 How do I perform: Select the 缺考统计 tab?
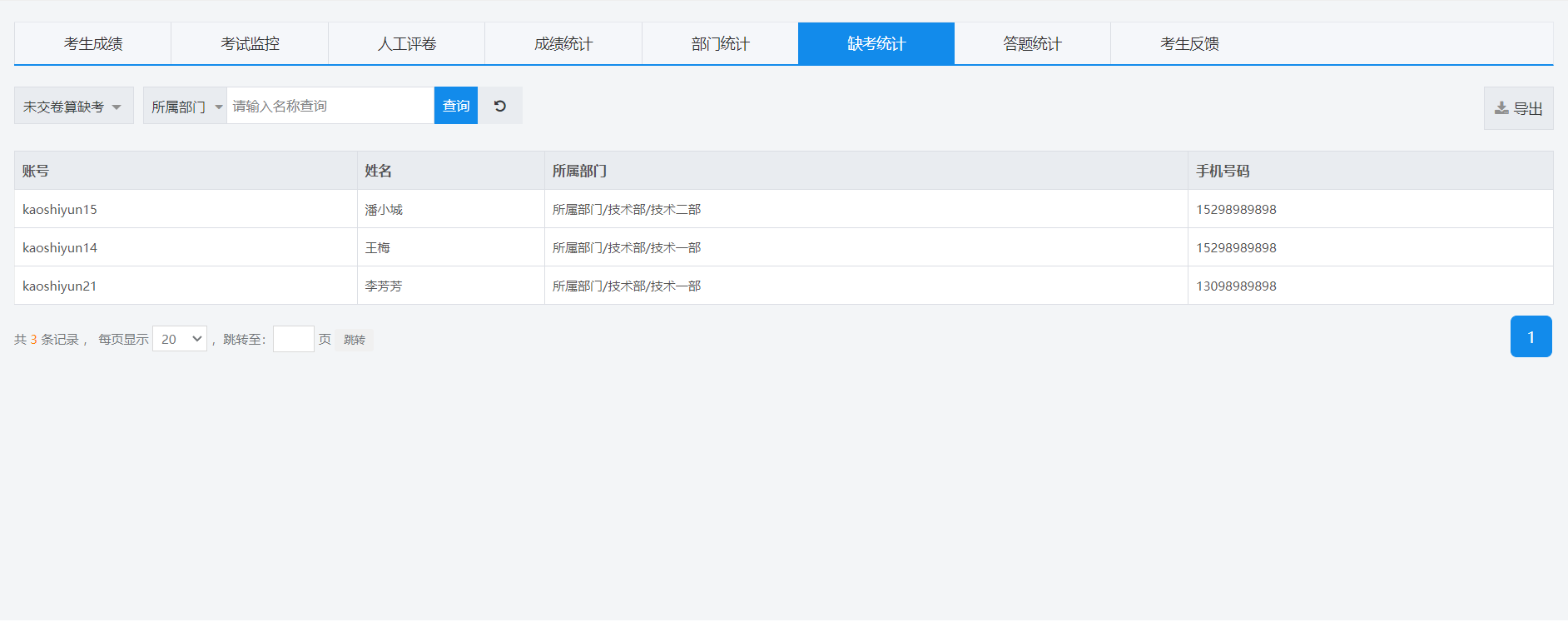click(x=876, y=44)
